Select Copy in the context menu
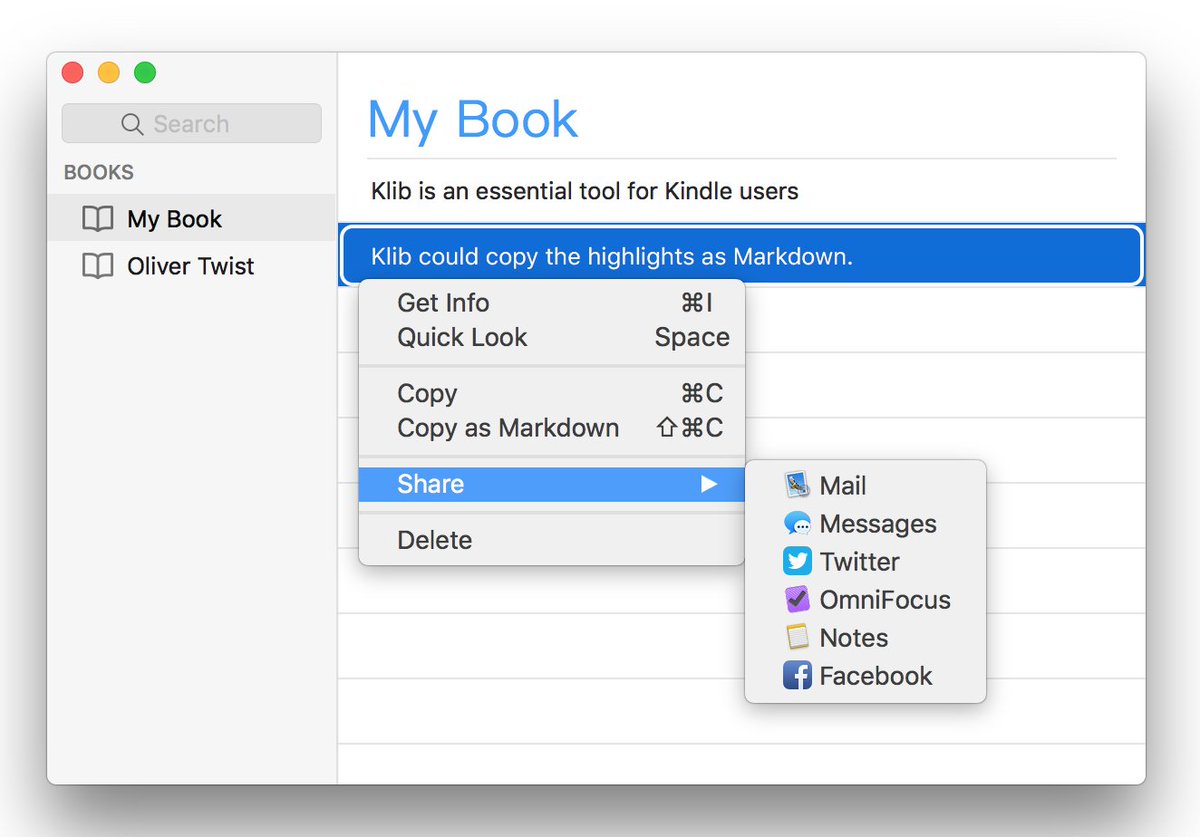 pos(552,393)
